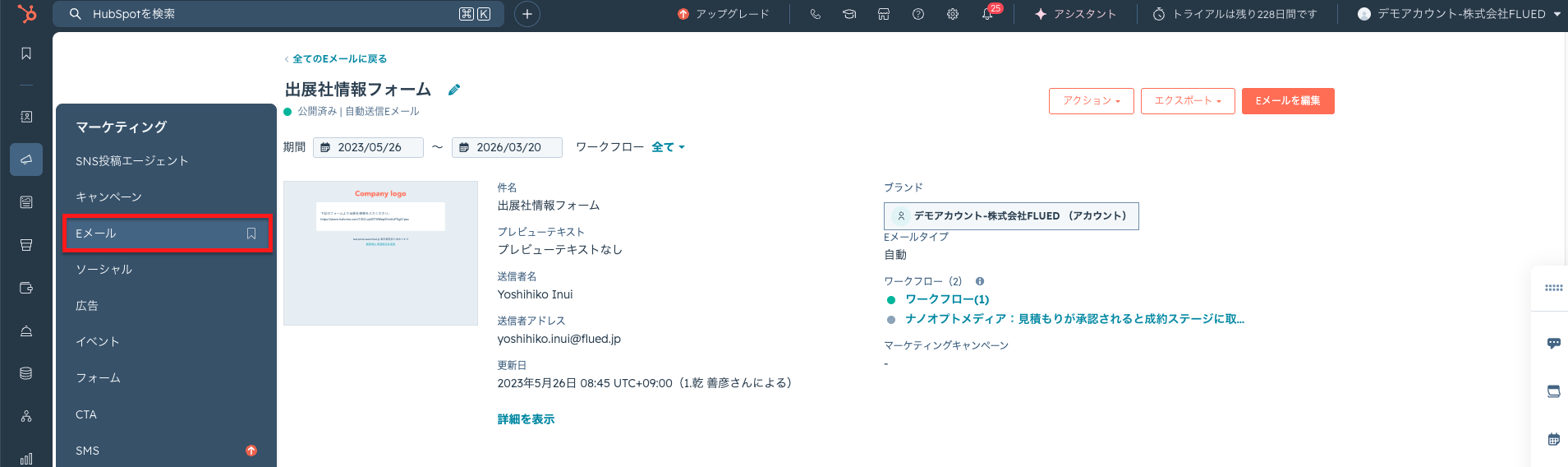Click the plus quick-create button
1568x467 pixels.
527,14
